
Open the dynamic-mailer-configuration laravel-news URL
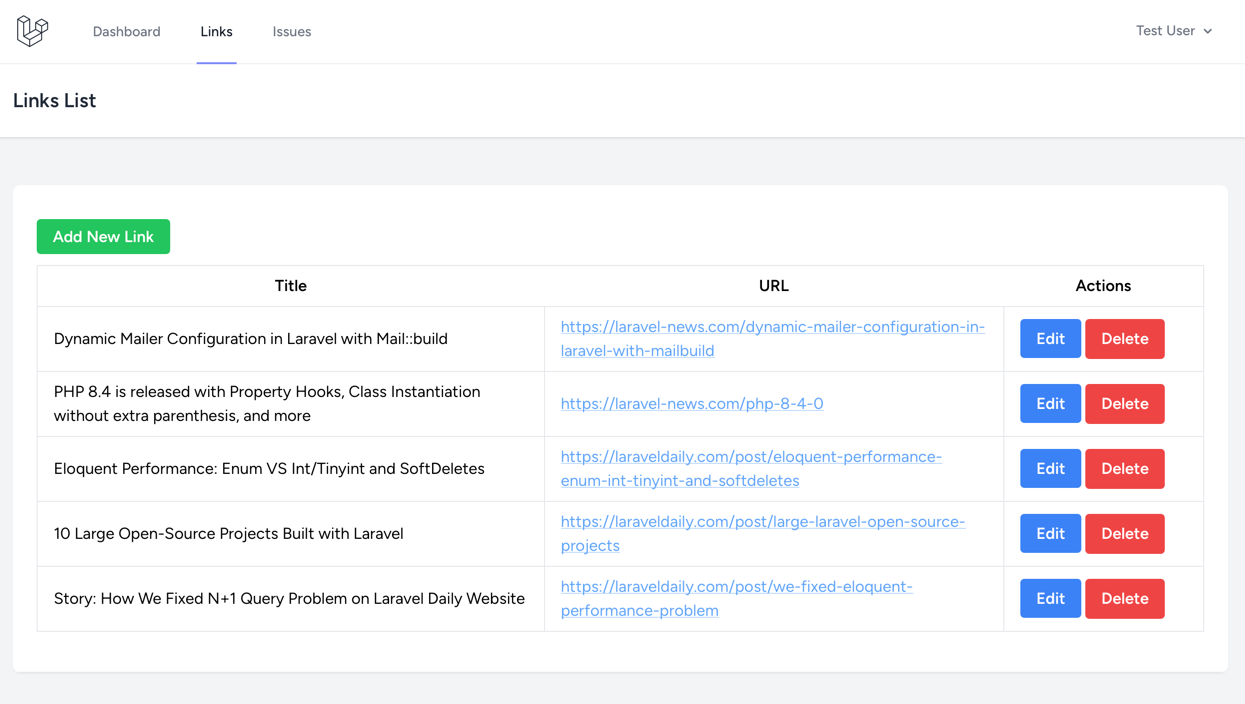pos(773,339)
